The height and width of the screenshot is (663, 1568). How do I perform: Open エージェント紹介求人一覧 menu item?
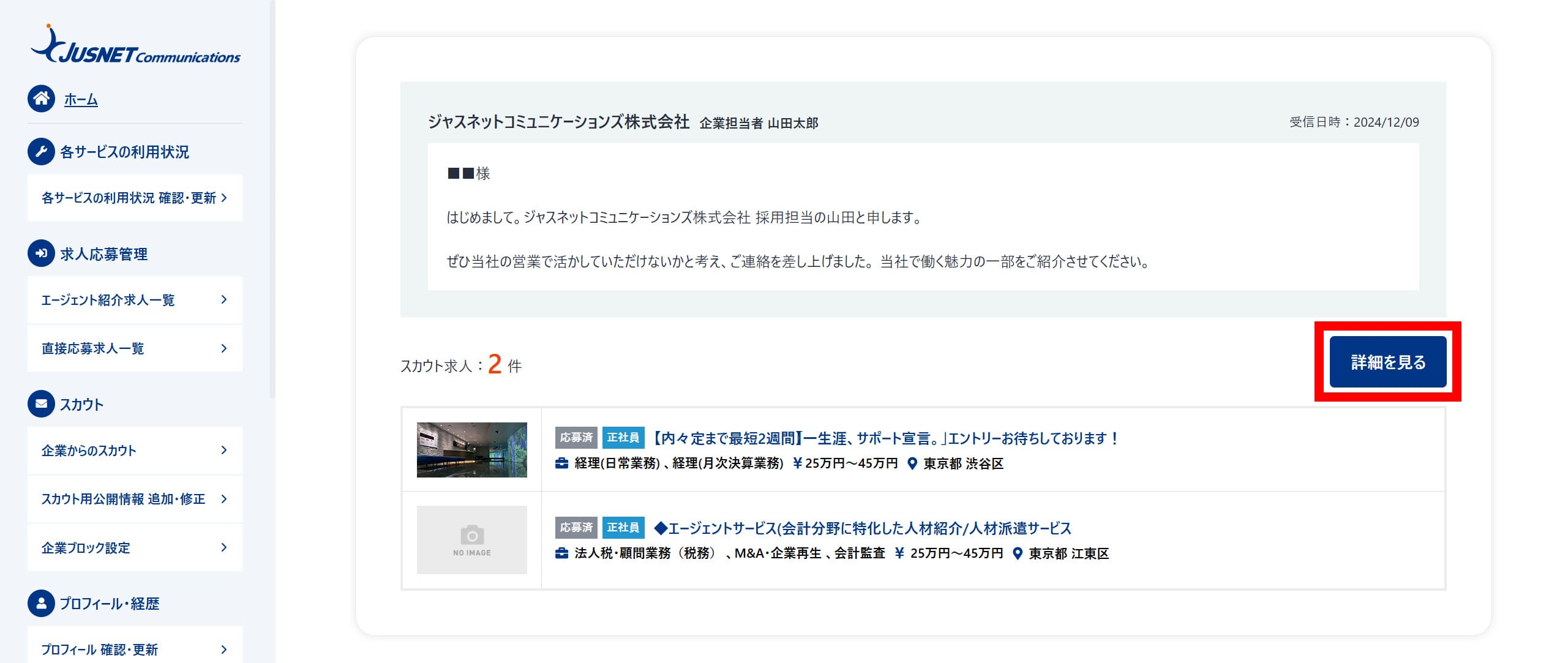135,300
